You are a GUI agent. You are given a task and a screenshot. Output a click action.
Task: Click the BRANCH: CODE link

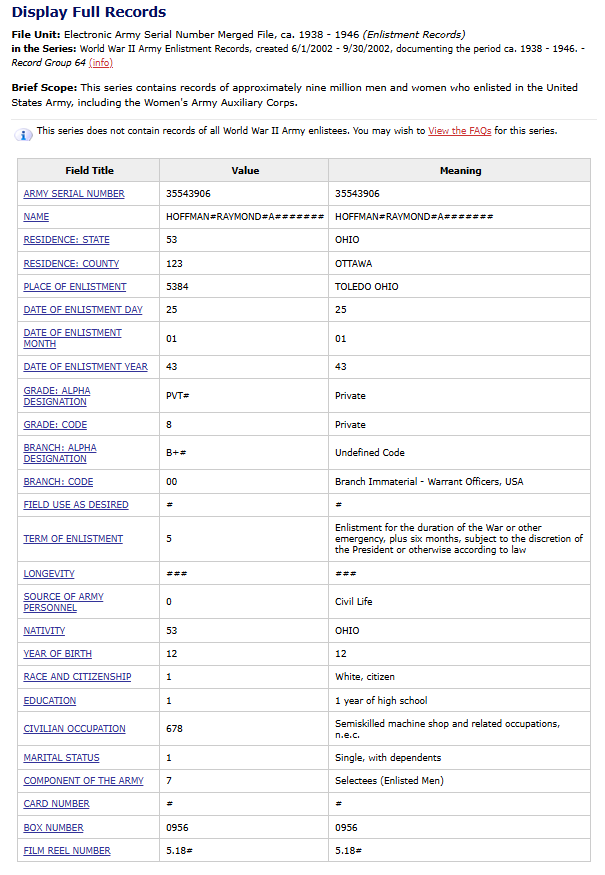point(58,482)
